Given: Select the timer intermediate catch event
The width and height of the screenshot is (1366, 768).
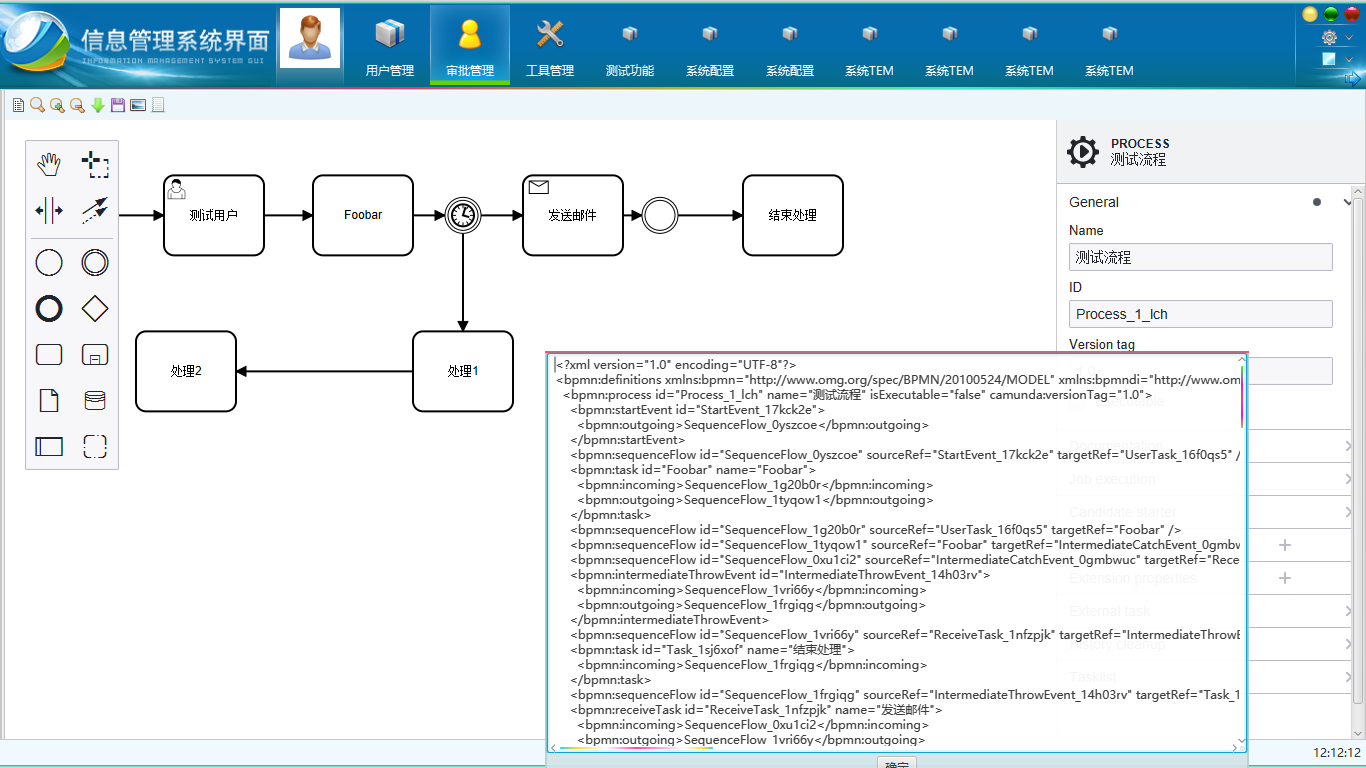Looking at the screenshot, I should (x=462, y=215).
